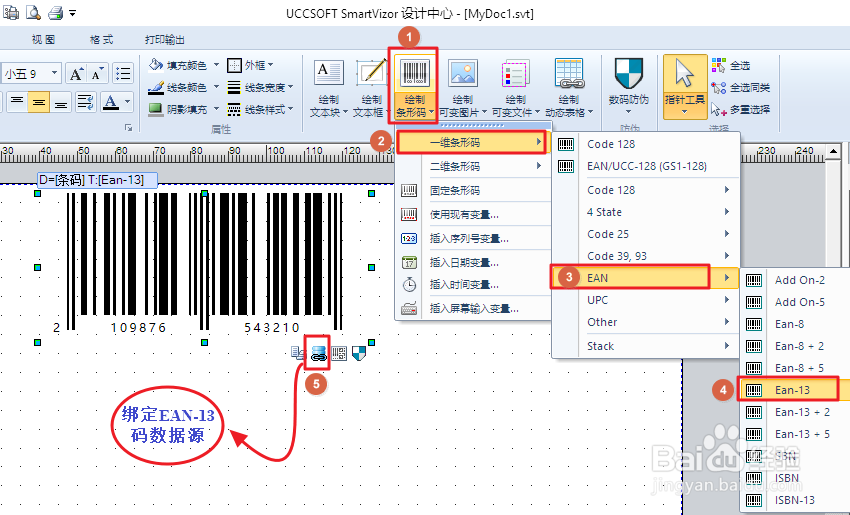Choose ISBN-13 from the submenu
Image resolution: width=850 pixels, height=515 pixels.
pyautogui.click(x=795, y=500)
